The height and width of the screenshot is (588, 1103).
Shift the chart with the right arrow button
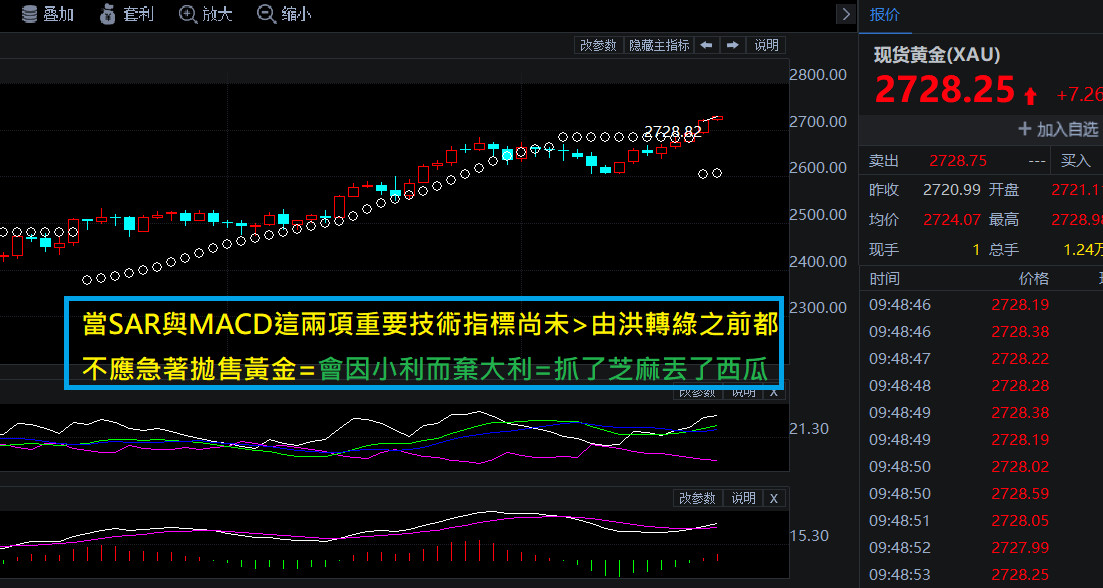(733, 45)
